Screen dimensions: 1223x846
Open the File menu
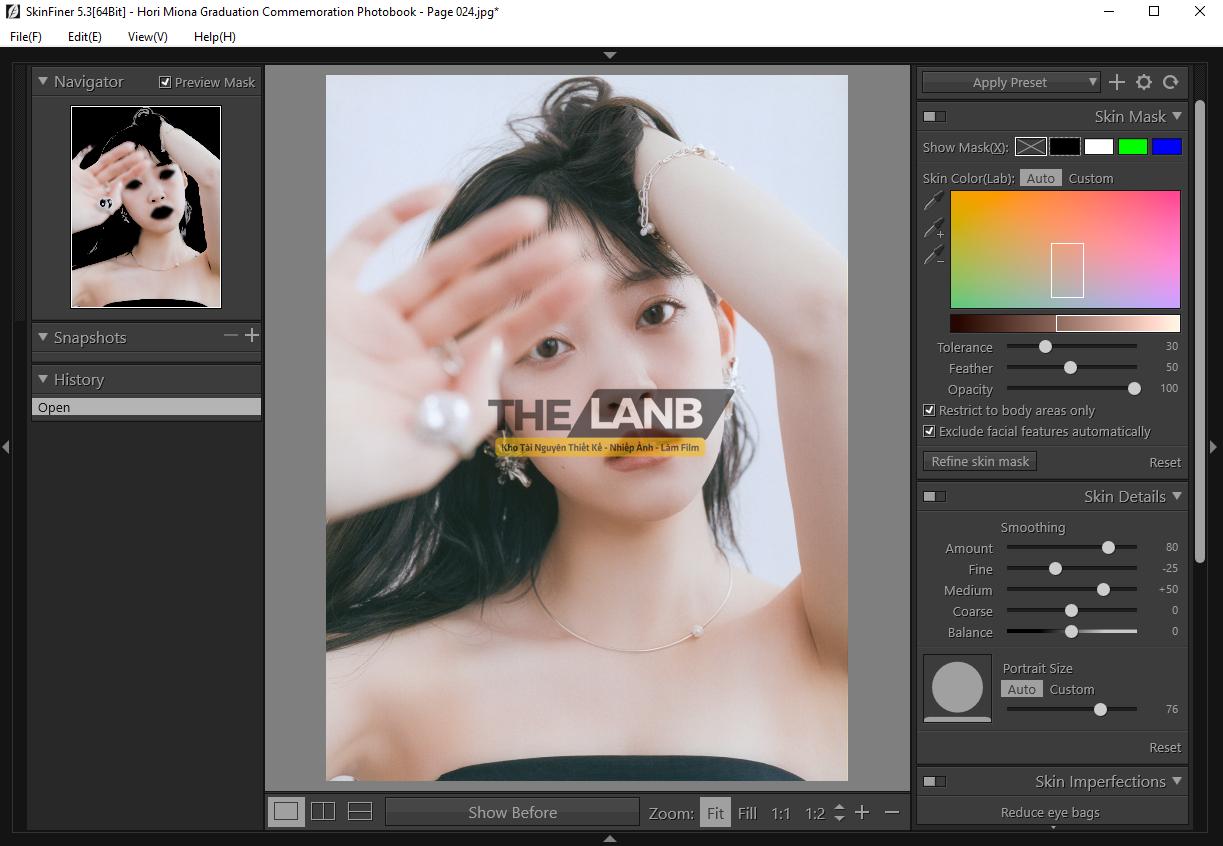coord(26,36)
